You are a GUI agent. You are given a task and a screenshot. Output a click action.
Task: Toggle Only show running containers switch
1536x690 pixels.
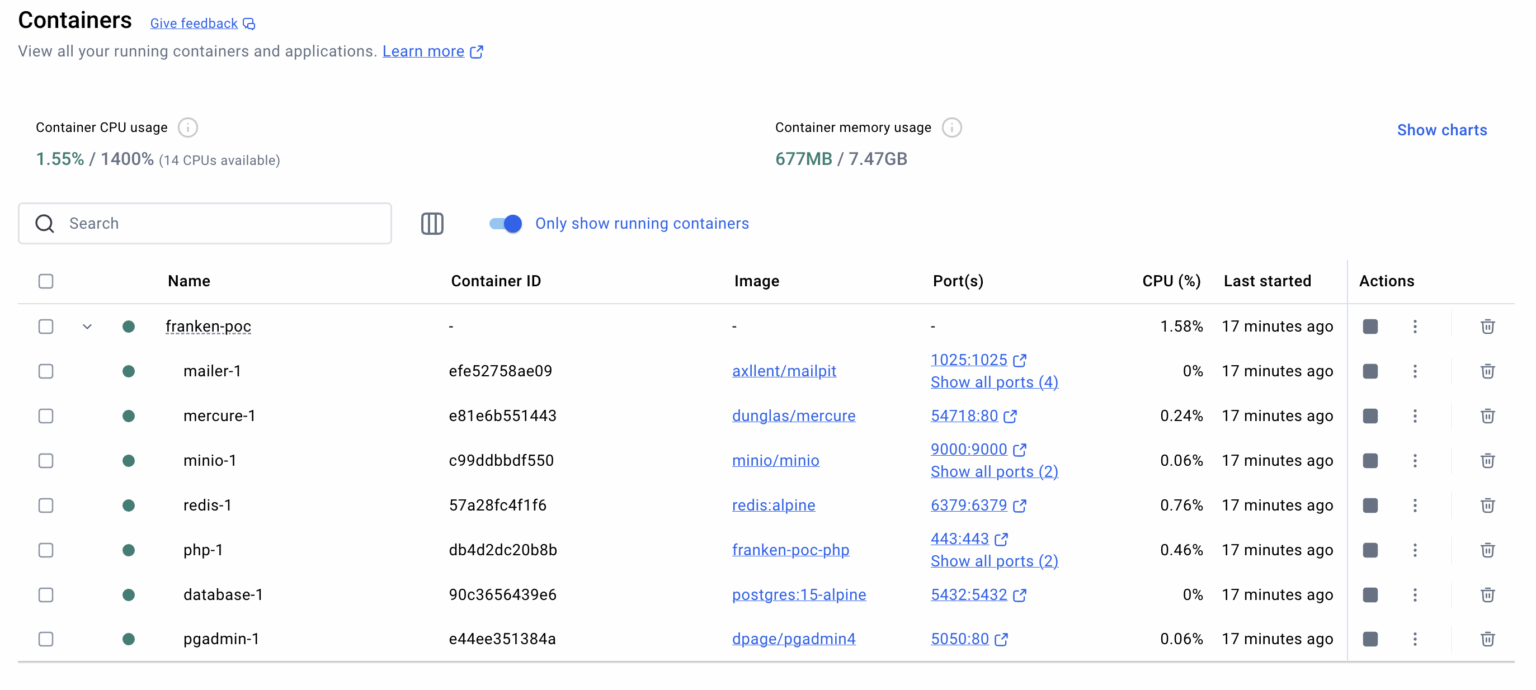pos(506,224)
